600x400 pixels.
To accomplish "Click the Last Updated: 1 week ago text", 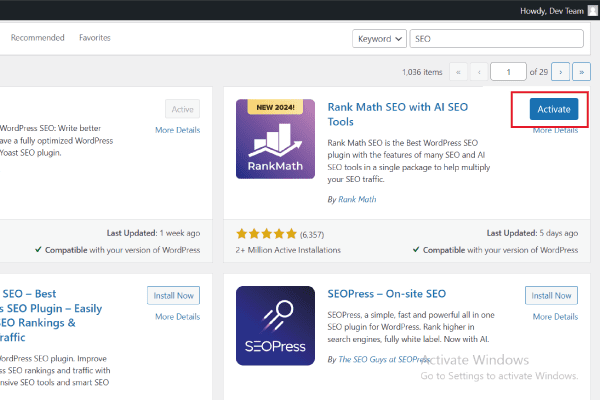I will 153,233.
